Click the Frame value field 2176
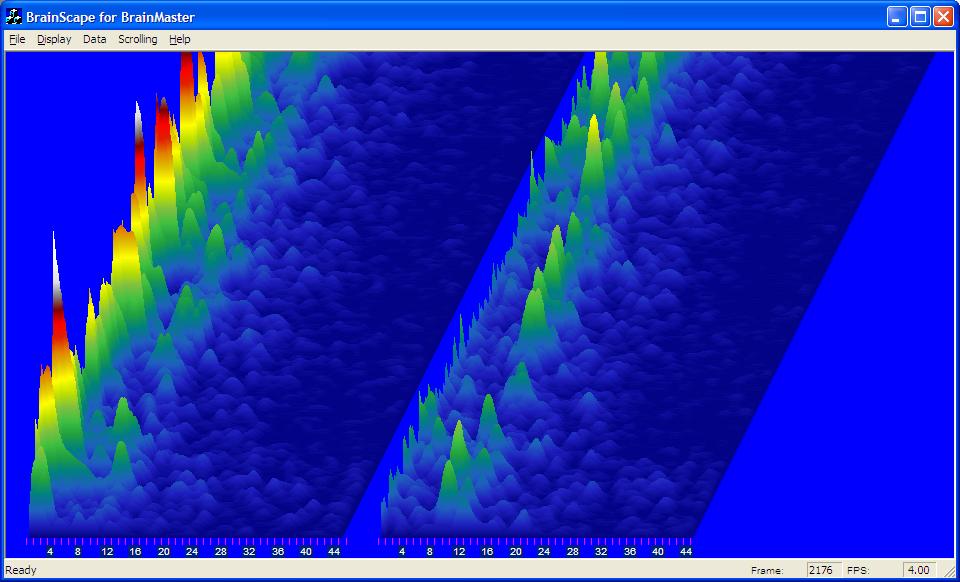The height and width of the screenshot is (582, 960). click(823, 570)
